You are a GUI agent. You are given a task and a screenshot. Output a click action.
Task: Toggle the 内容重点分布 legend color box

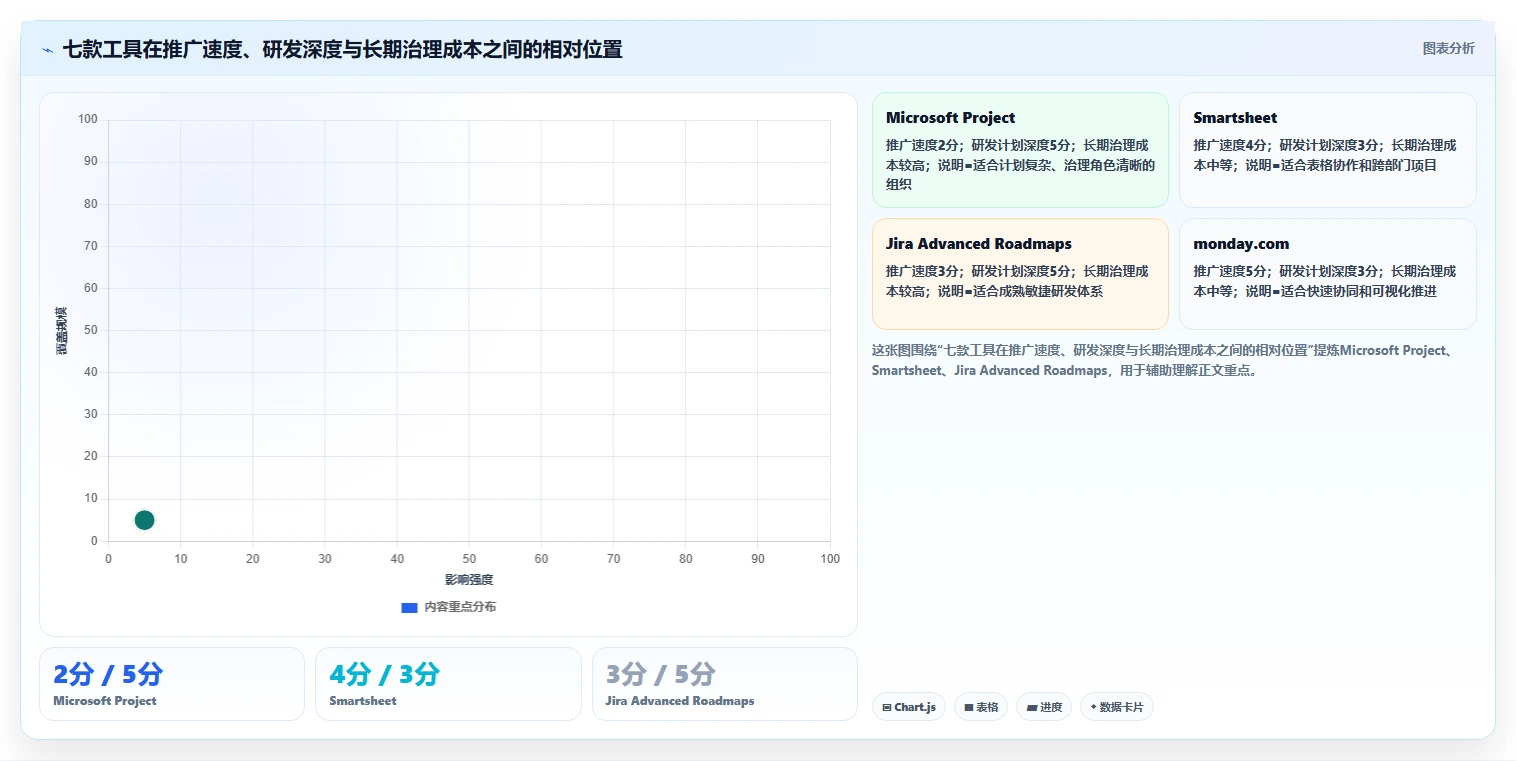(x=409, y=607)
